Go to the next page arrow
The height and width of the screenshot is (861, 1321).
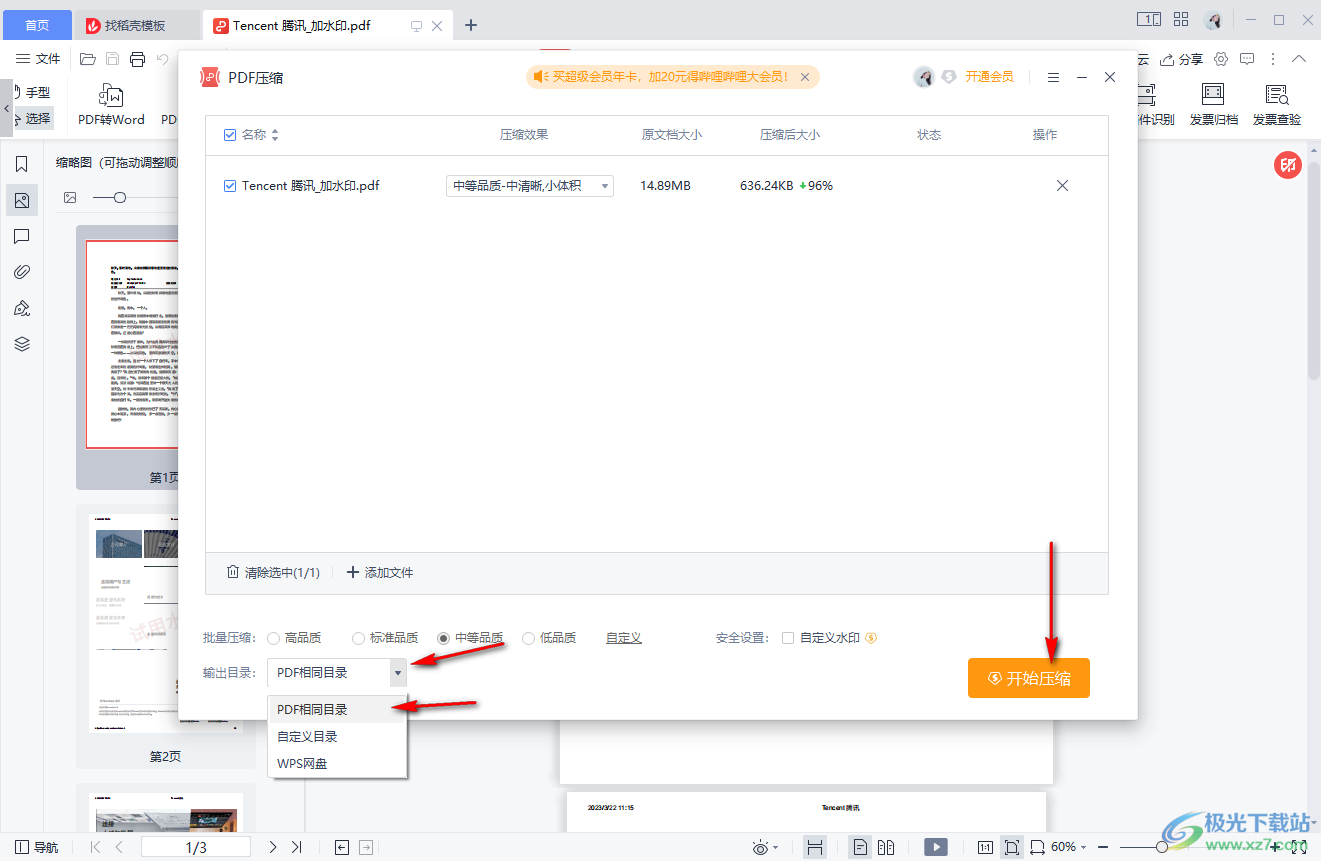tap(272, 847)
